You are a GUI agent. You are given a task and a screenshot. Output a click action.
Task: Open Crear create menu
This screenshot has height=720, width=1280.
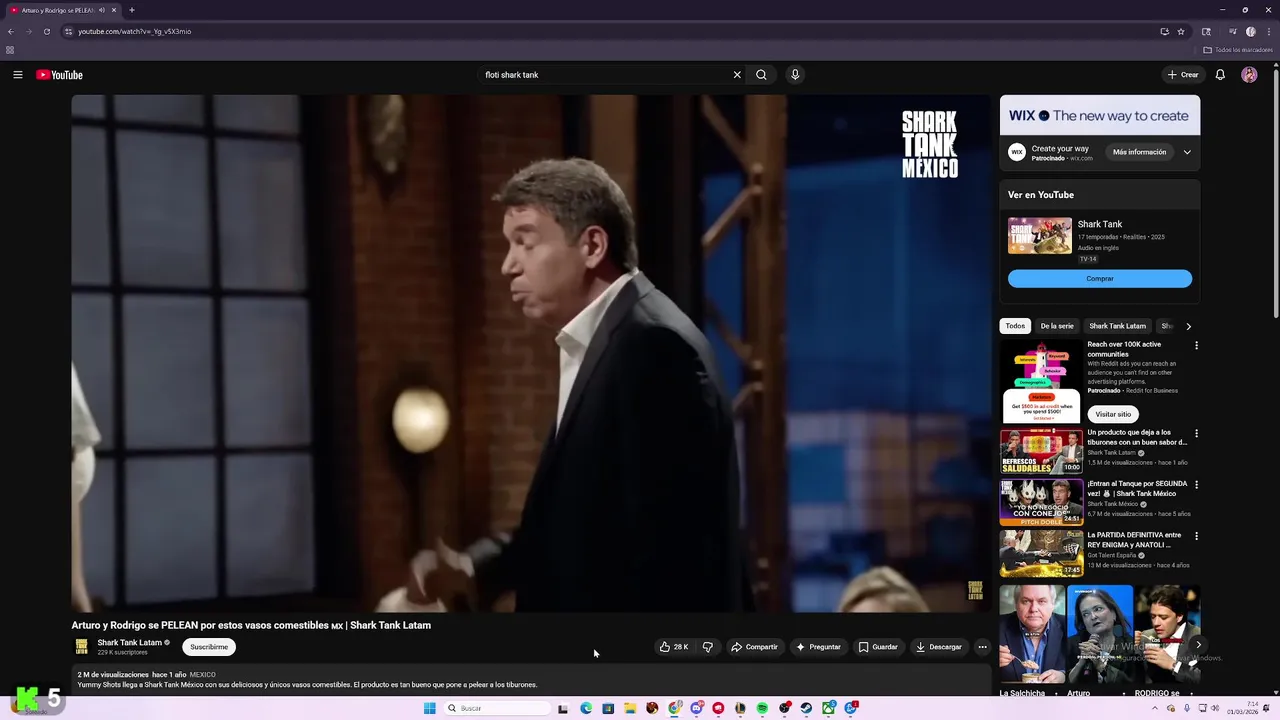tap(1182, 75)
